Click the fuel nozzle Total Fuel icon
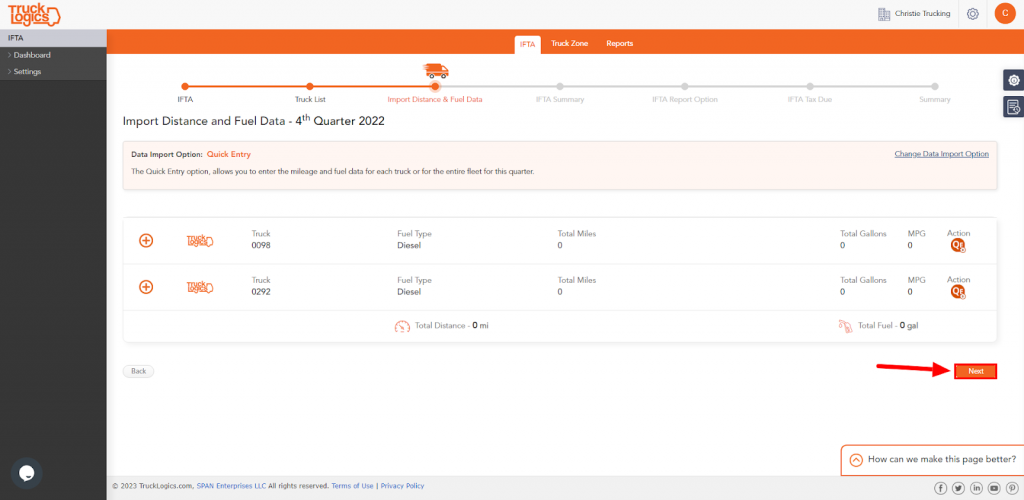Screen dimensions: 1024x500 [846, 326]
